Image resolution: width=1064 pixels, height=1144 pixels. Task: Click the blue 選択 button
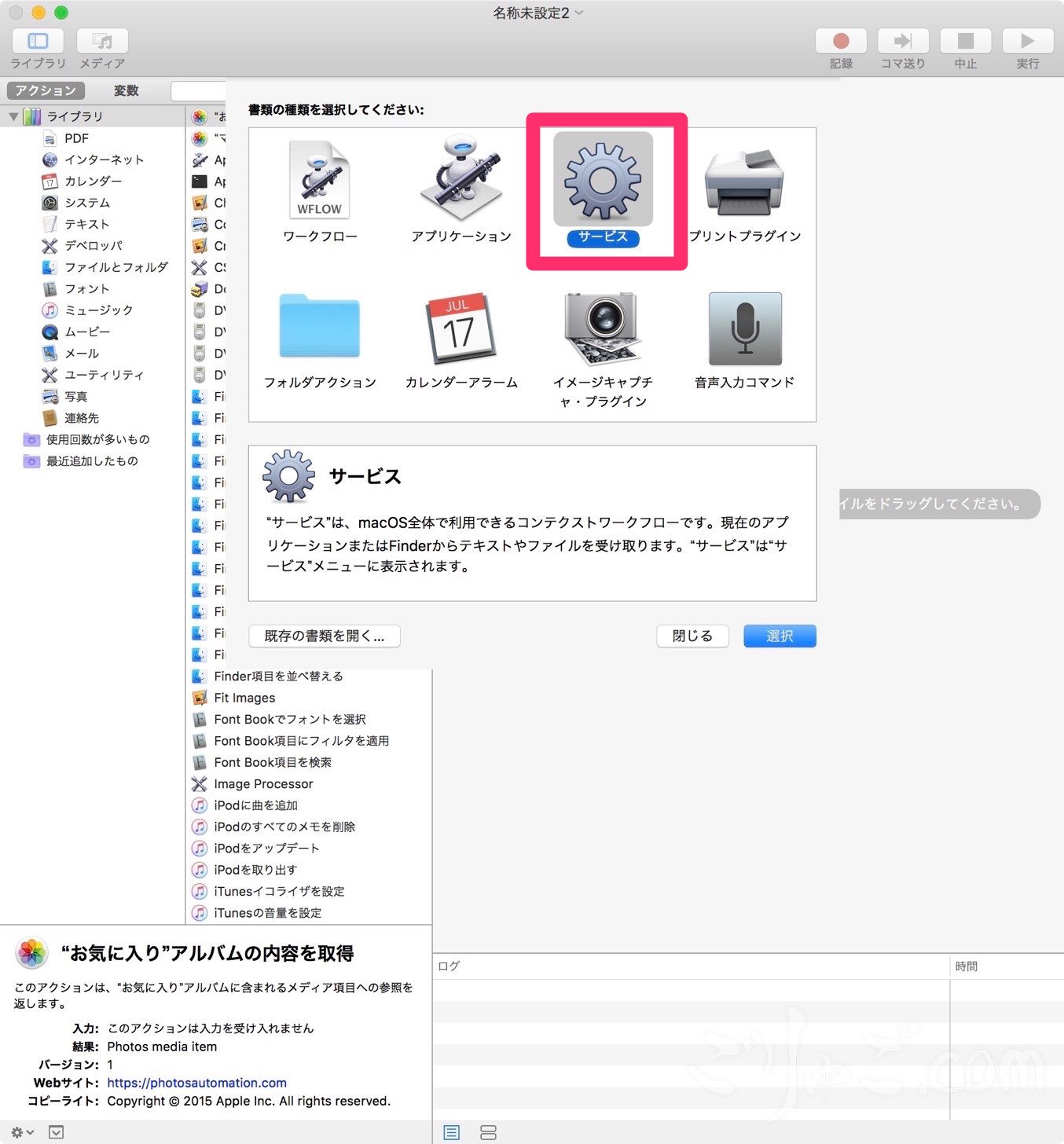779,636
